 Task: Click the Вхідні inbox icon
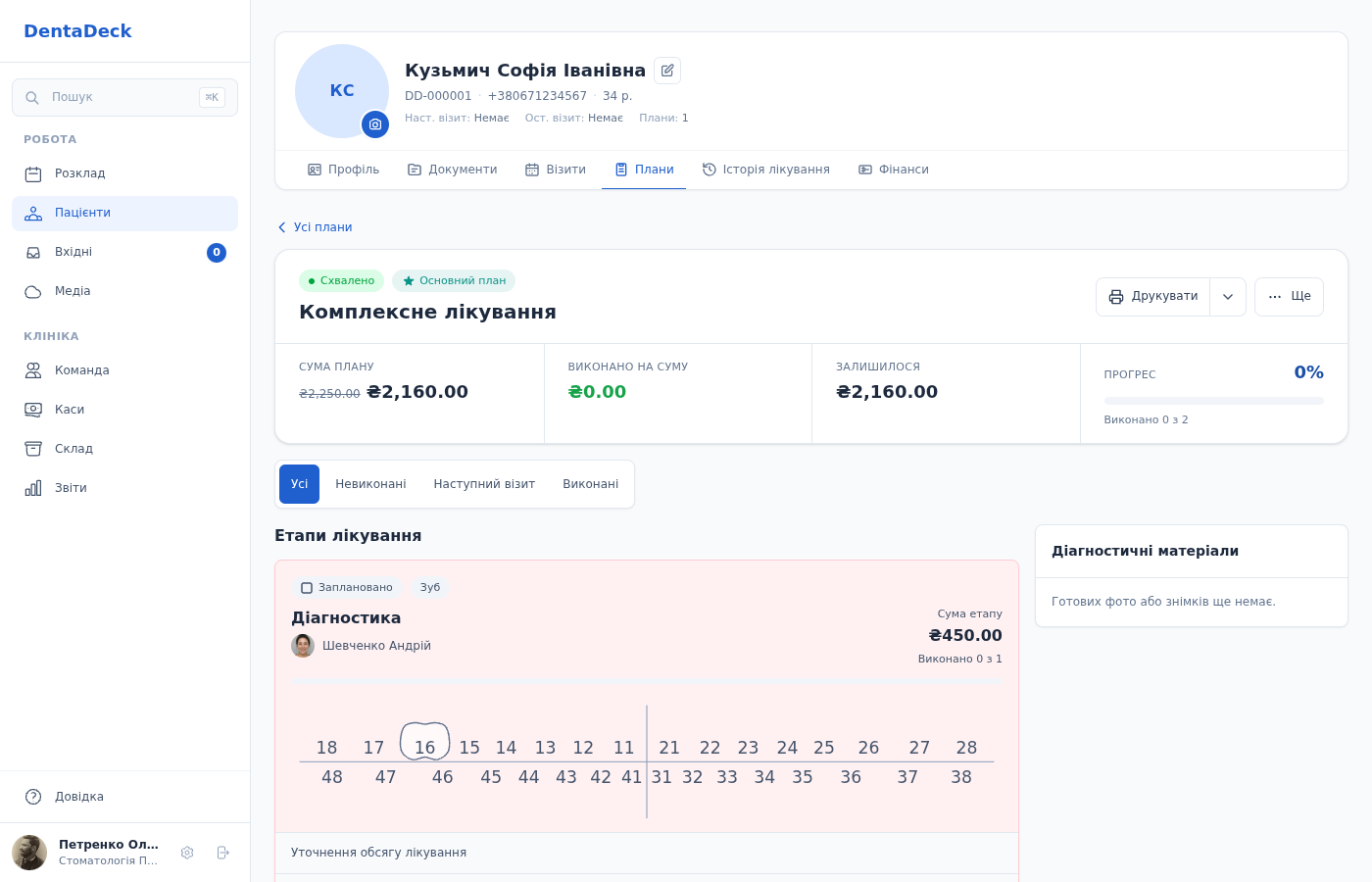click(33, 252)
